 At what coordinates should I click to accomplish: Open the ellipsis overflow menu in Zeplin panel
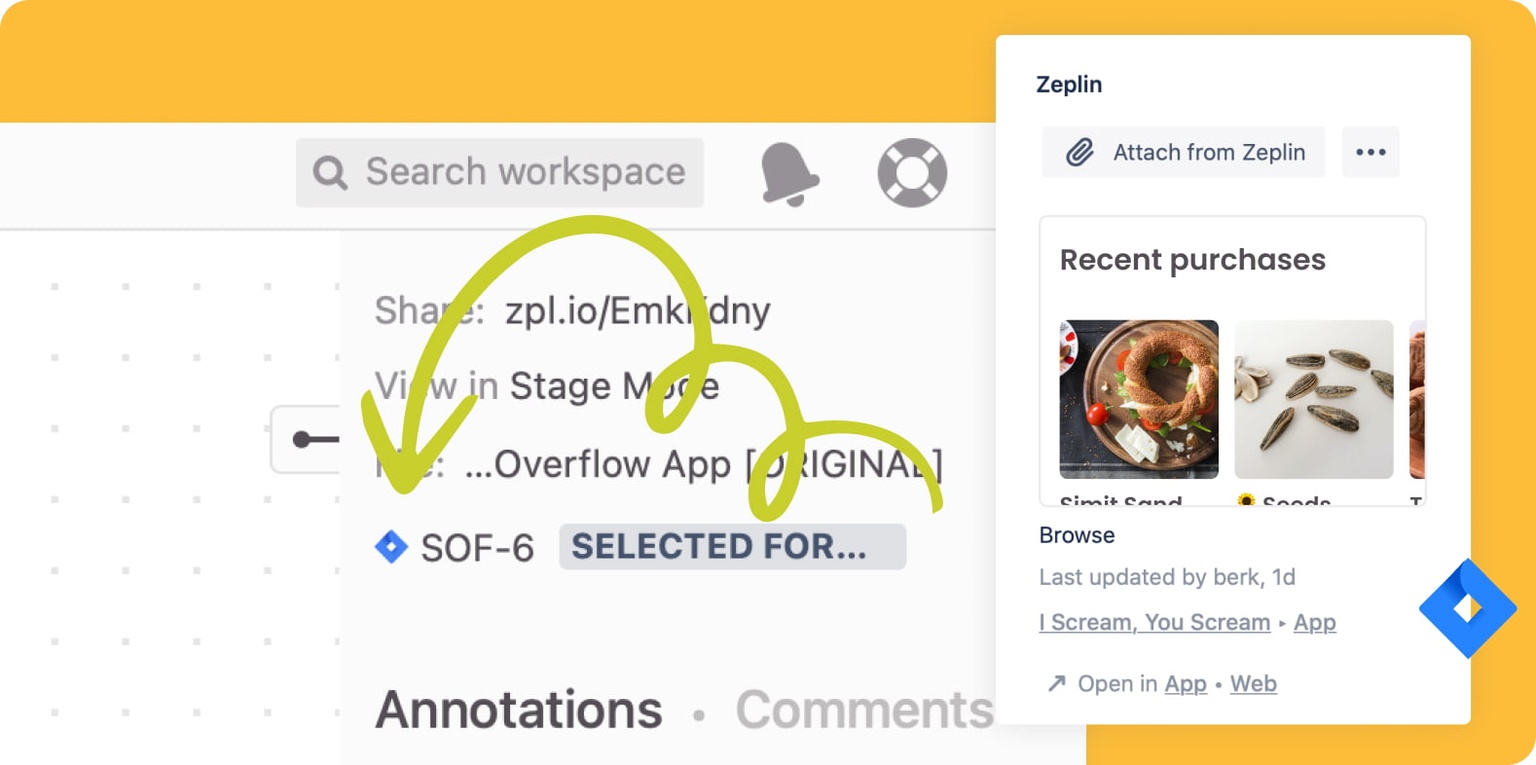pyautogui.click(x=1370, y=152)
